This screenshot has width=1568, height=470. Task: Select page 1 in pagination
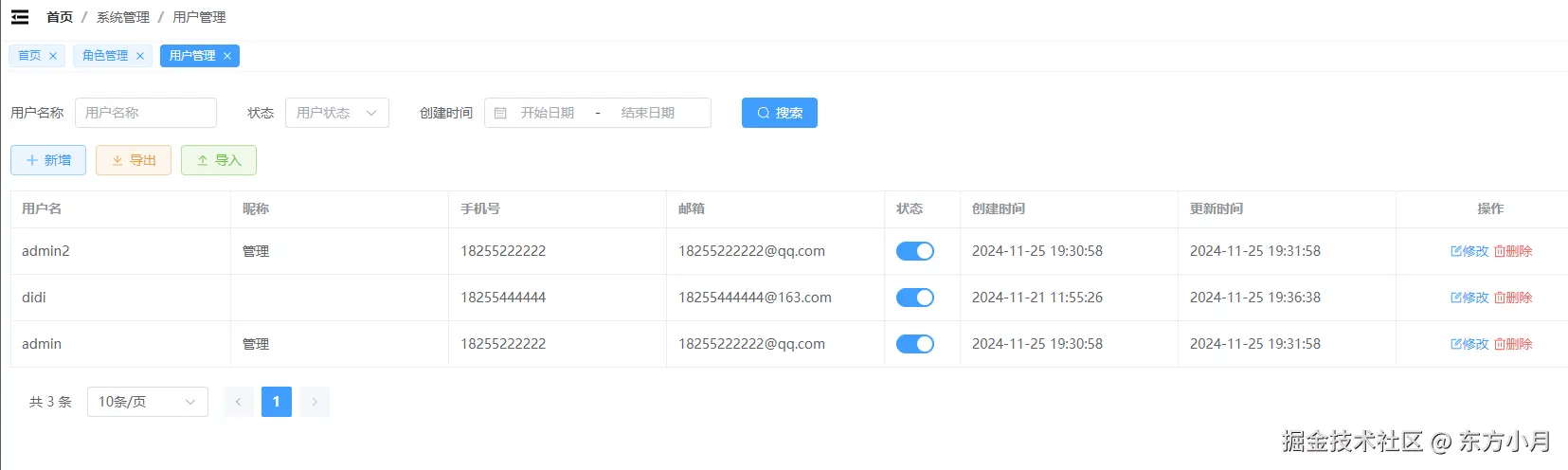coord(277,402)
